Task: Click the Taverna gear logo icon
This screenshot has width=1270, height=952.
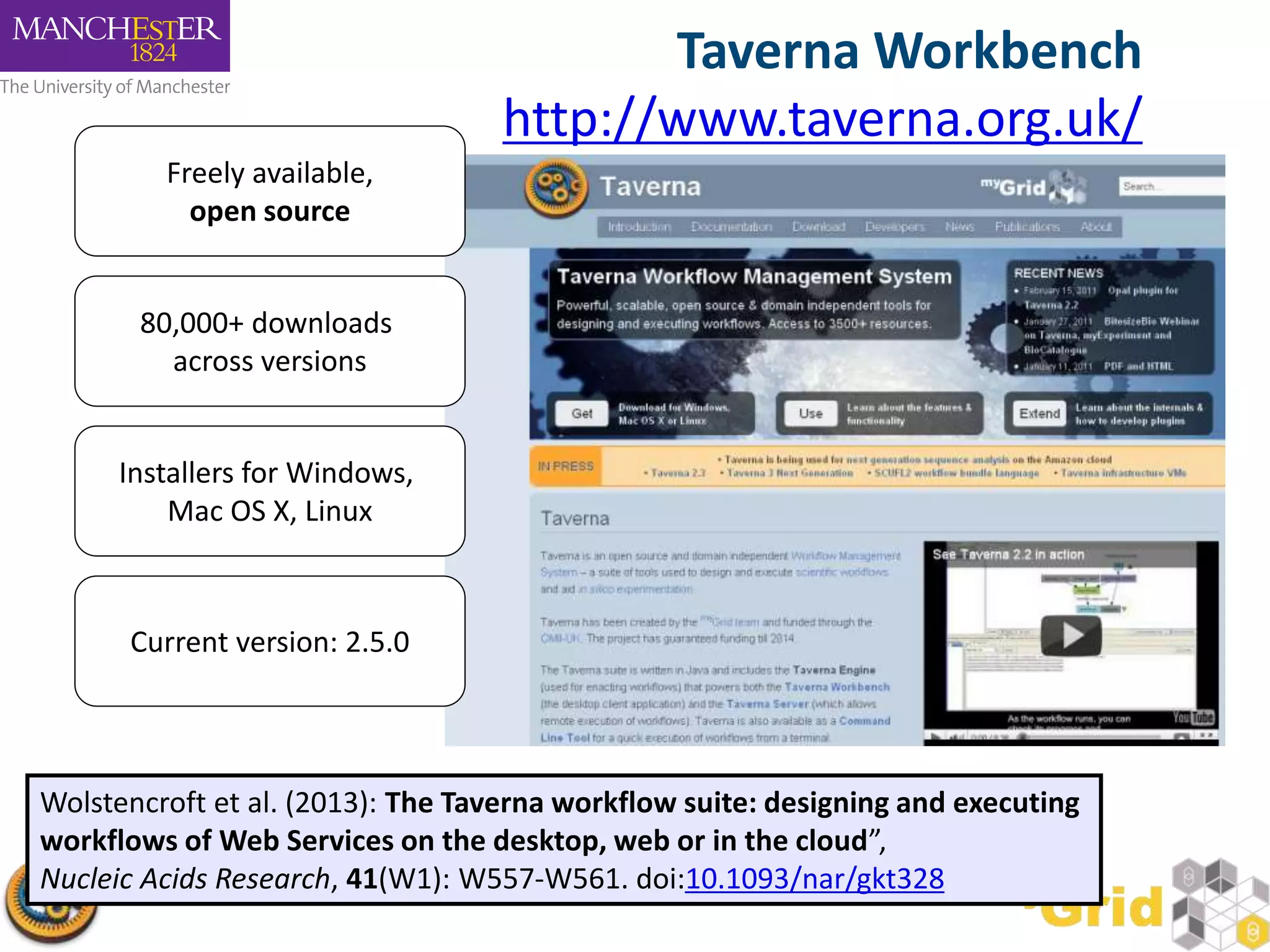Action: pyautogui.click(x=556, y=187)
